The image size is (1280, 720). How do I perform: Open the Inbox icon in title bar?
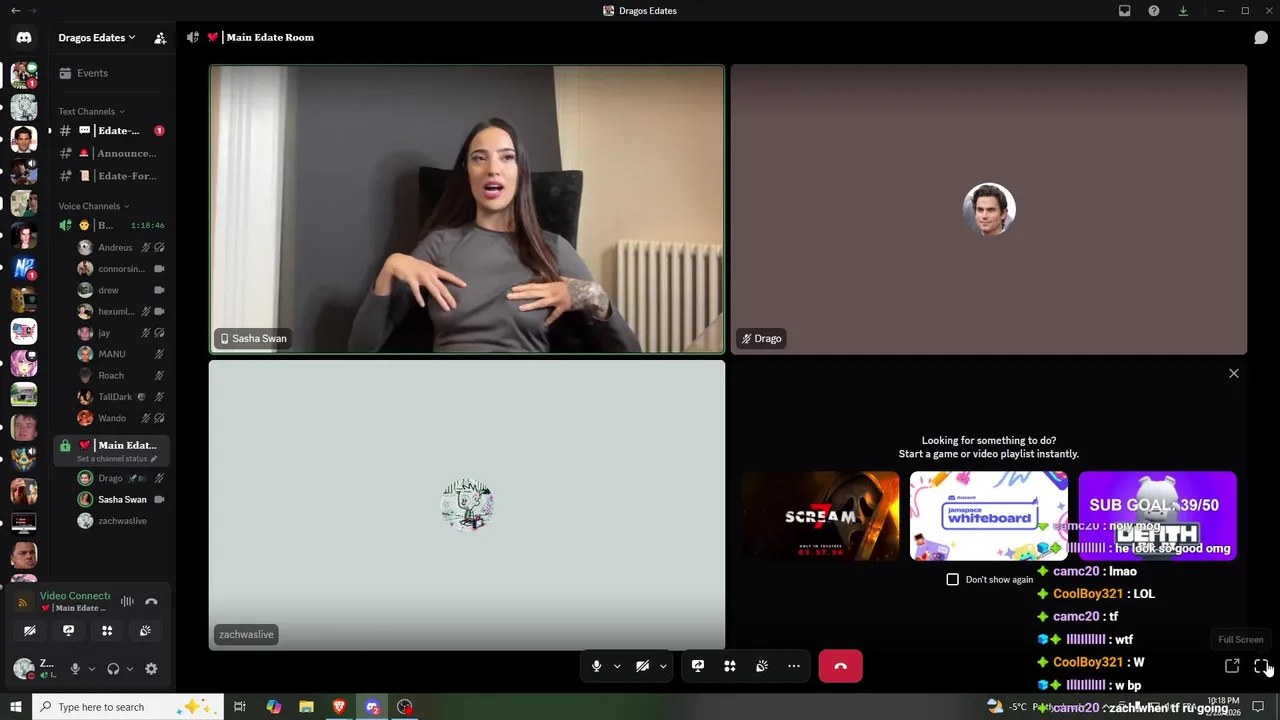pos(1124,11)
